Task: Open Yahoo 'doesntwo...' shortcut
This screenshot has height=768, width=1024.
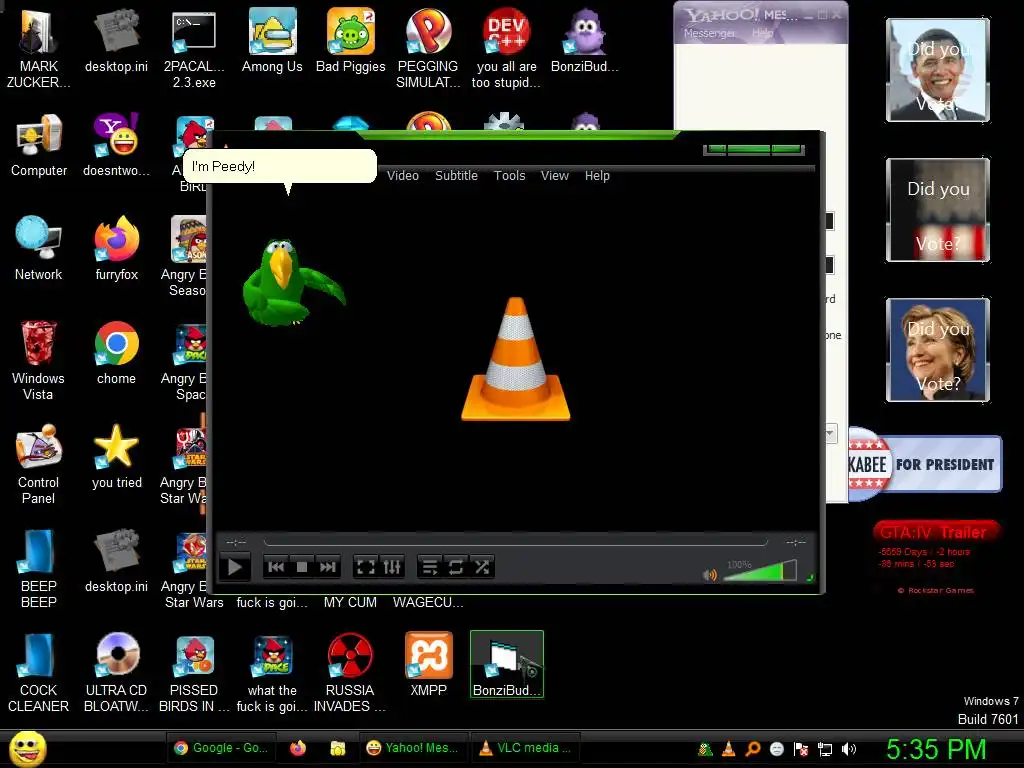Action: [x=116, y=146]
